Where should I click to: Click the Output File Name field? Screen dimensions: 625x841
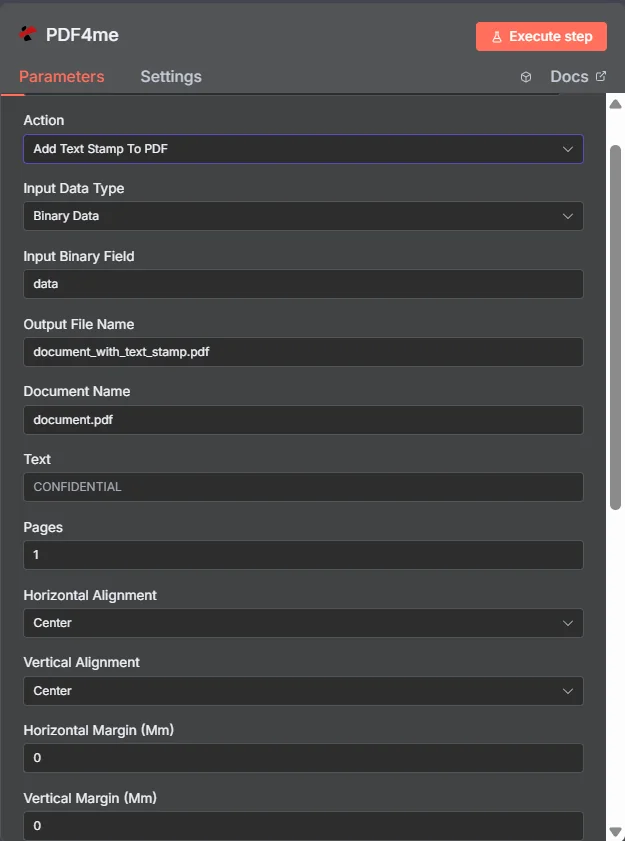click(303, 352)
